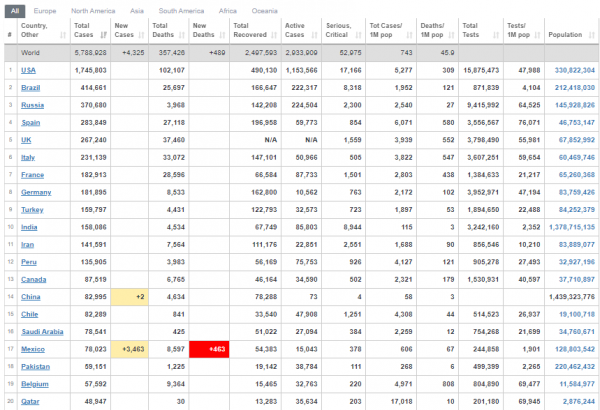This screenshot has height=410, width=600.
Task: Sort by Total Cases column arrow icon
Action: [103, 35]
